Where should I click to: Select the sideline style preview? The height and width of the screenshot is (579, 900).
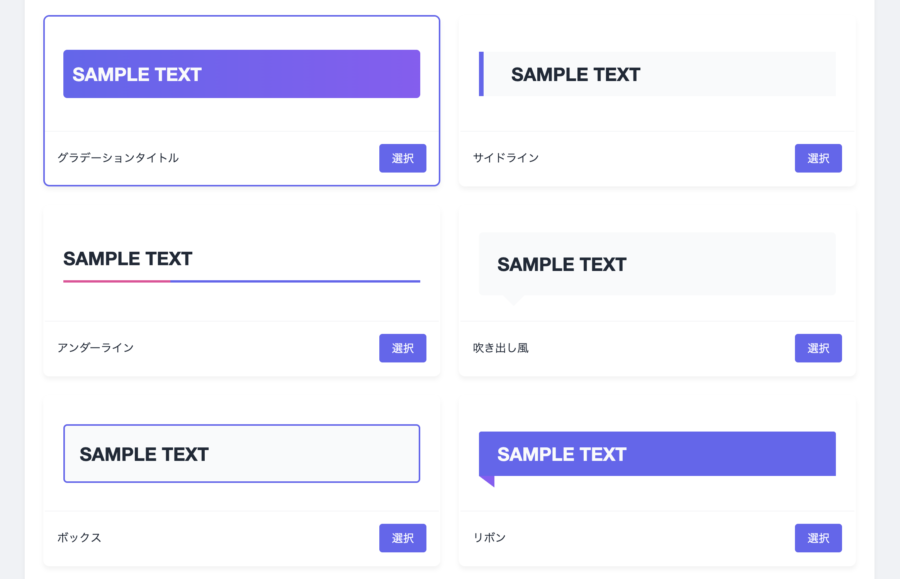(657, 74)
